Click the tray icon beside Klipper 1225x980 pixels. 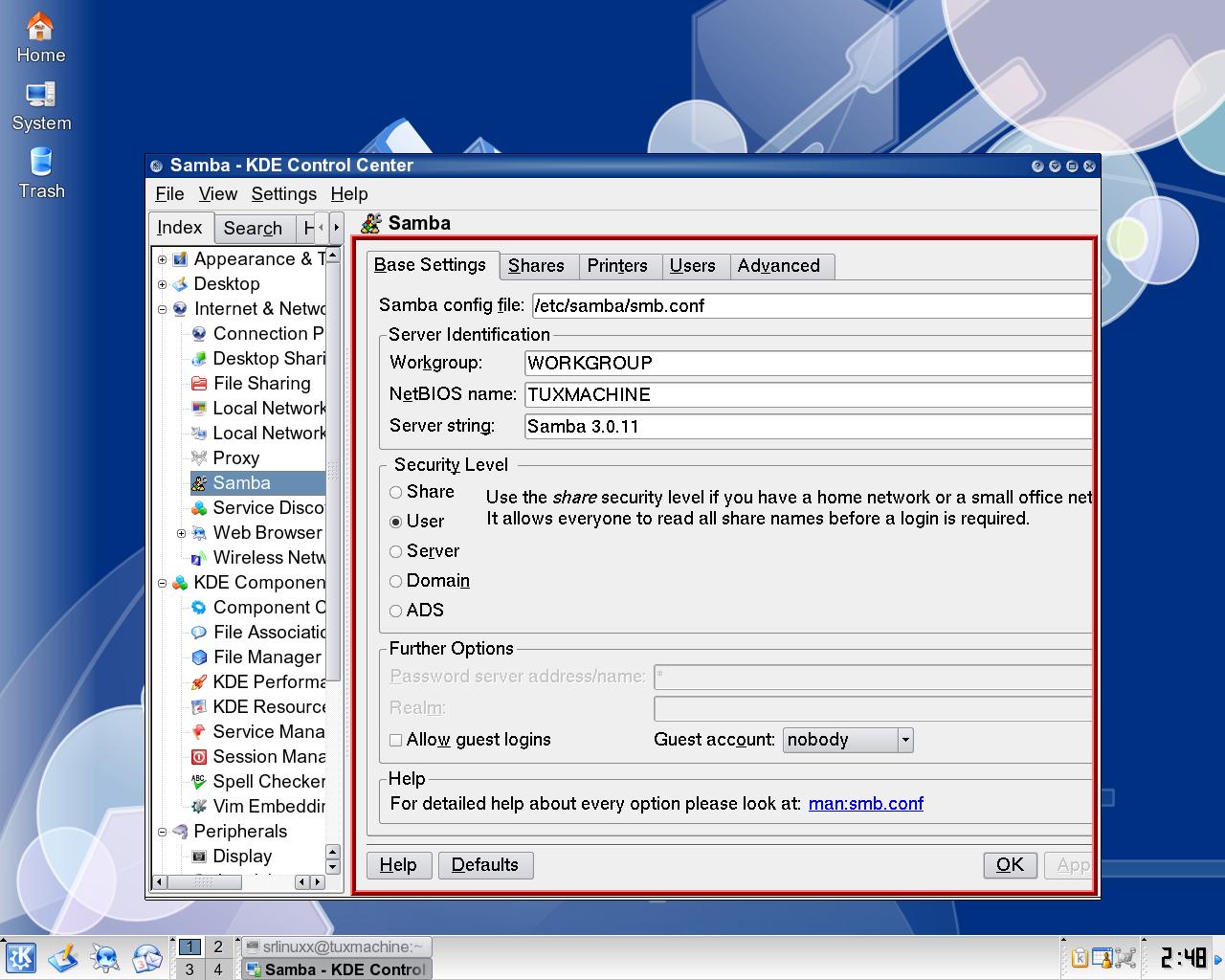click(x=1102, y=957)
